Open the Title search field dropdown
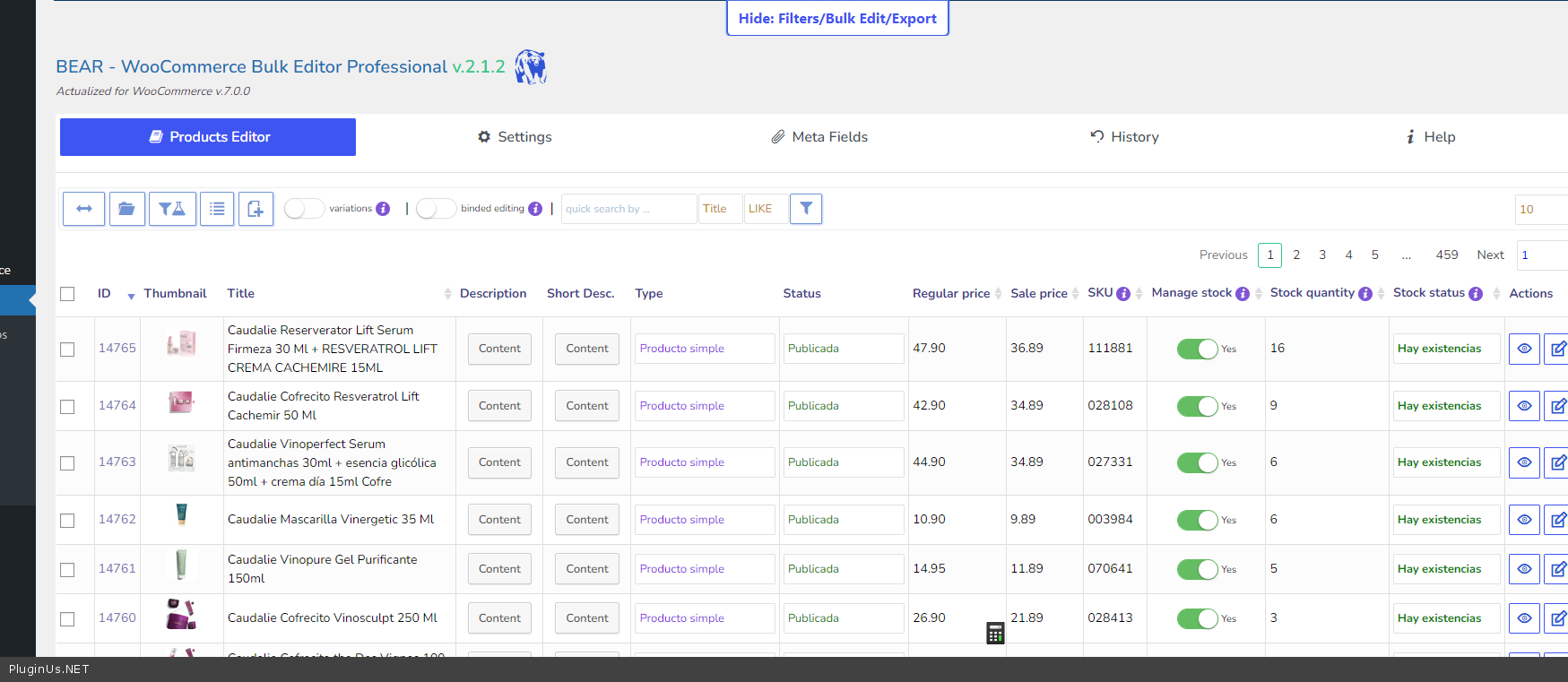 point(720,209)
